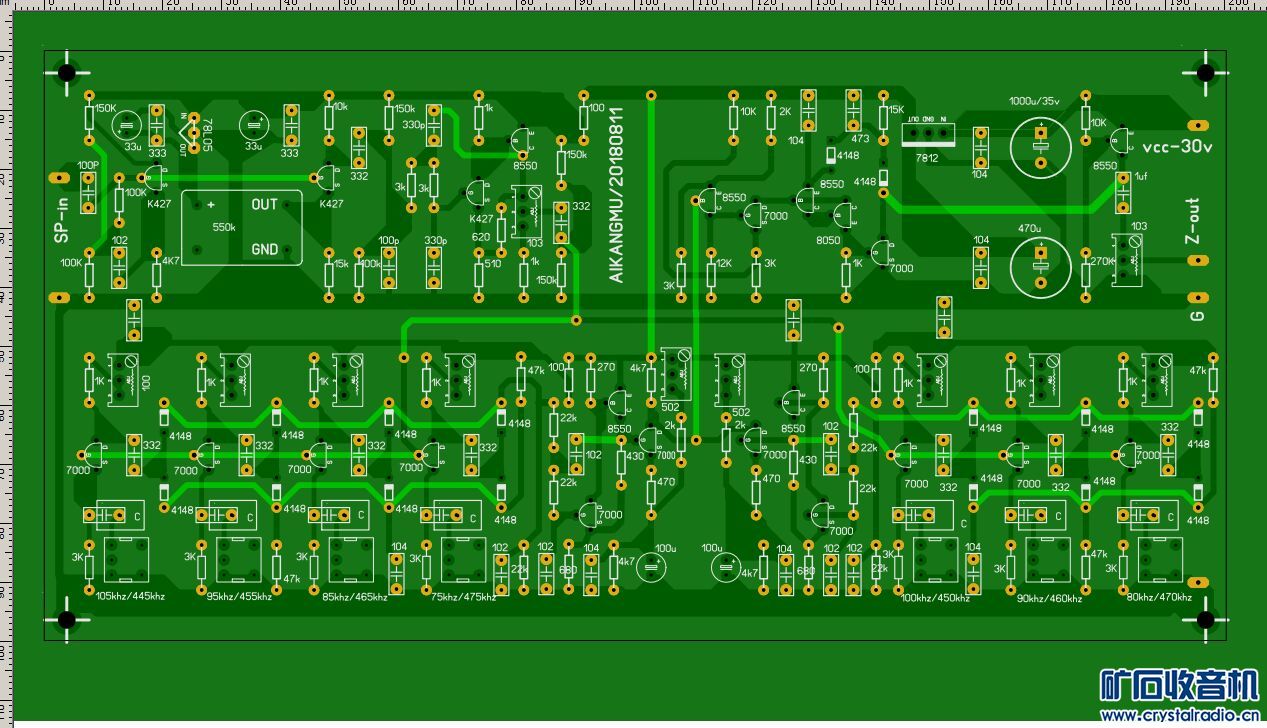
Task: Select the OUT label on 550k module
Action: [x=265, y=205]
